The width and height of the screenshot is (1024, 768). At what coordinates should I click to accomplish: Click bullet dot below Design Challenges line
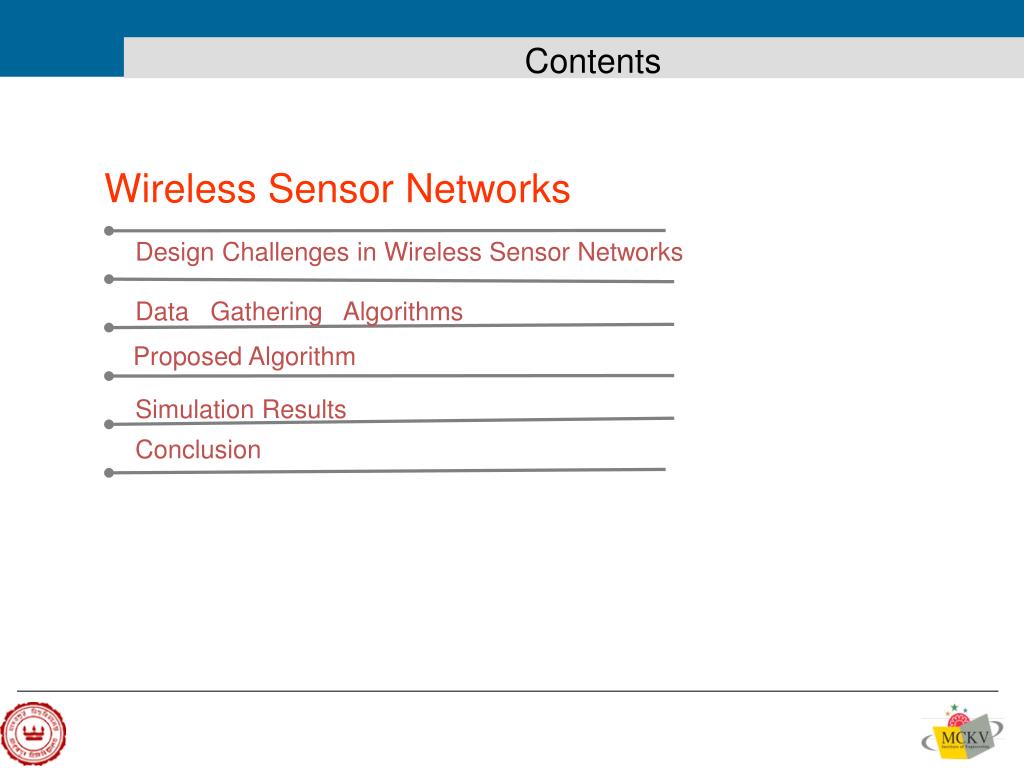[x=109, y=279]
